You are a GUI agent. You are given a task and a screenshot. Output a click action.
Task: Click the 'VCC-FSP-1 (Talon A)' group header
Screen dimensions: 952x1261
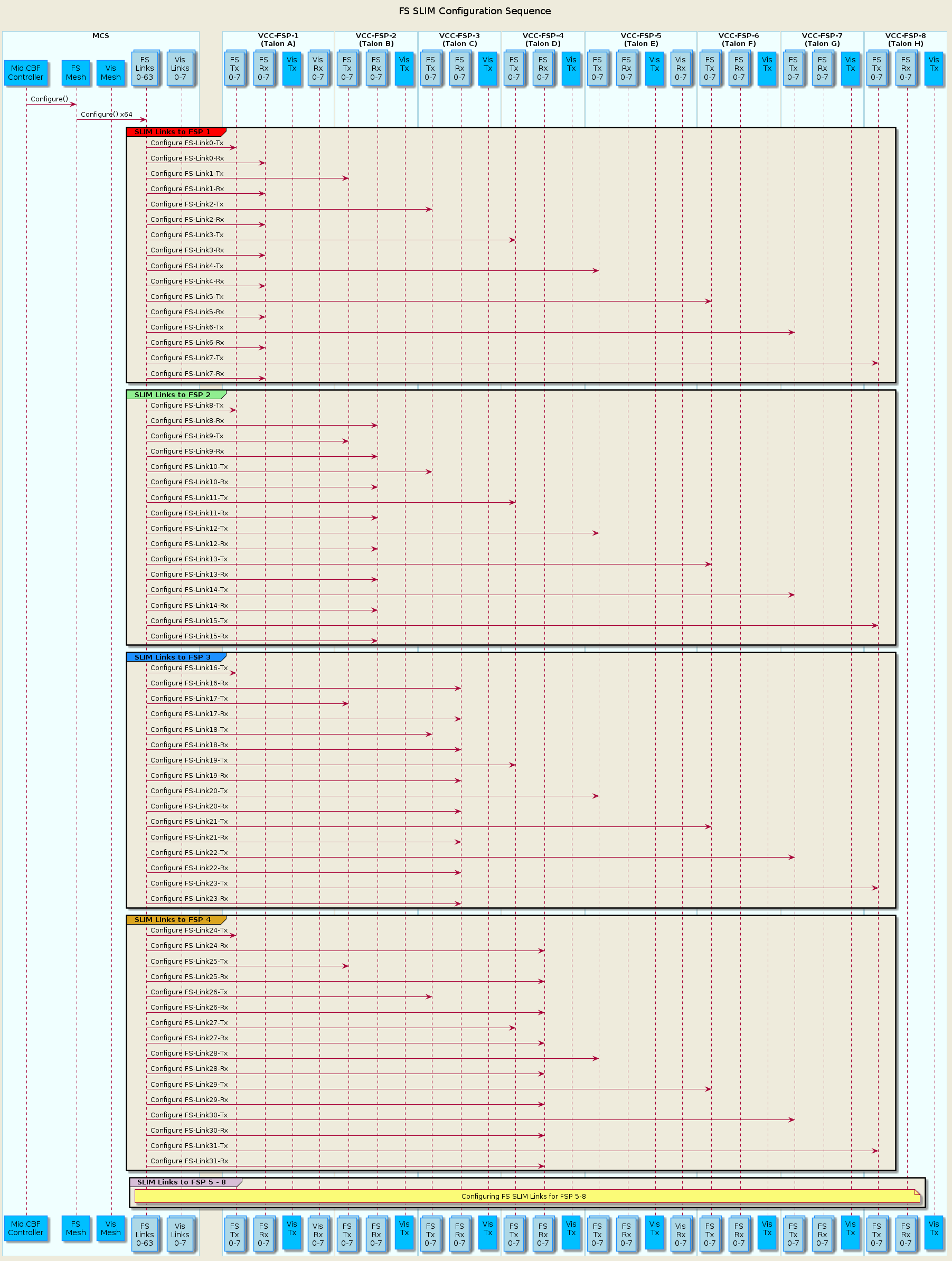[278, 39]
